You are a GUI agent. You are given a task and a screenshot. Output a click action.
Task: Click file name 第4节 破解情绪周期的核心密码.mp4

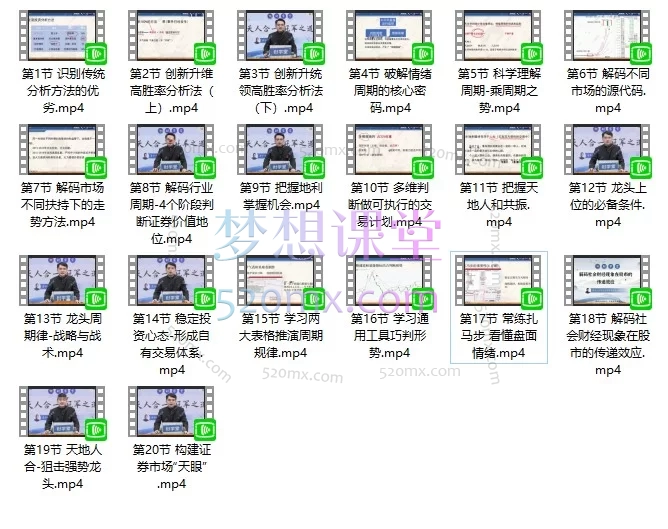point(389,91)
